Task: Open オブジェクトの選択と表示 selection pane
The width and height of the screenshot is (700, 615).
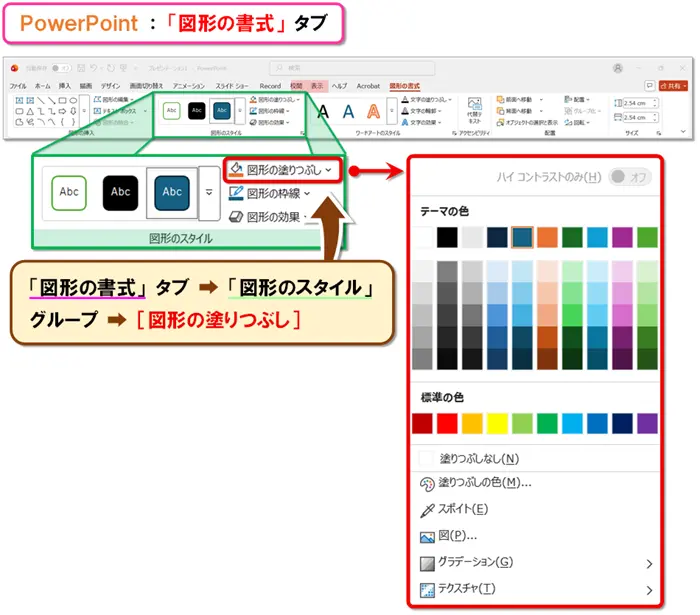Action: [527, 122]
